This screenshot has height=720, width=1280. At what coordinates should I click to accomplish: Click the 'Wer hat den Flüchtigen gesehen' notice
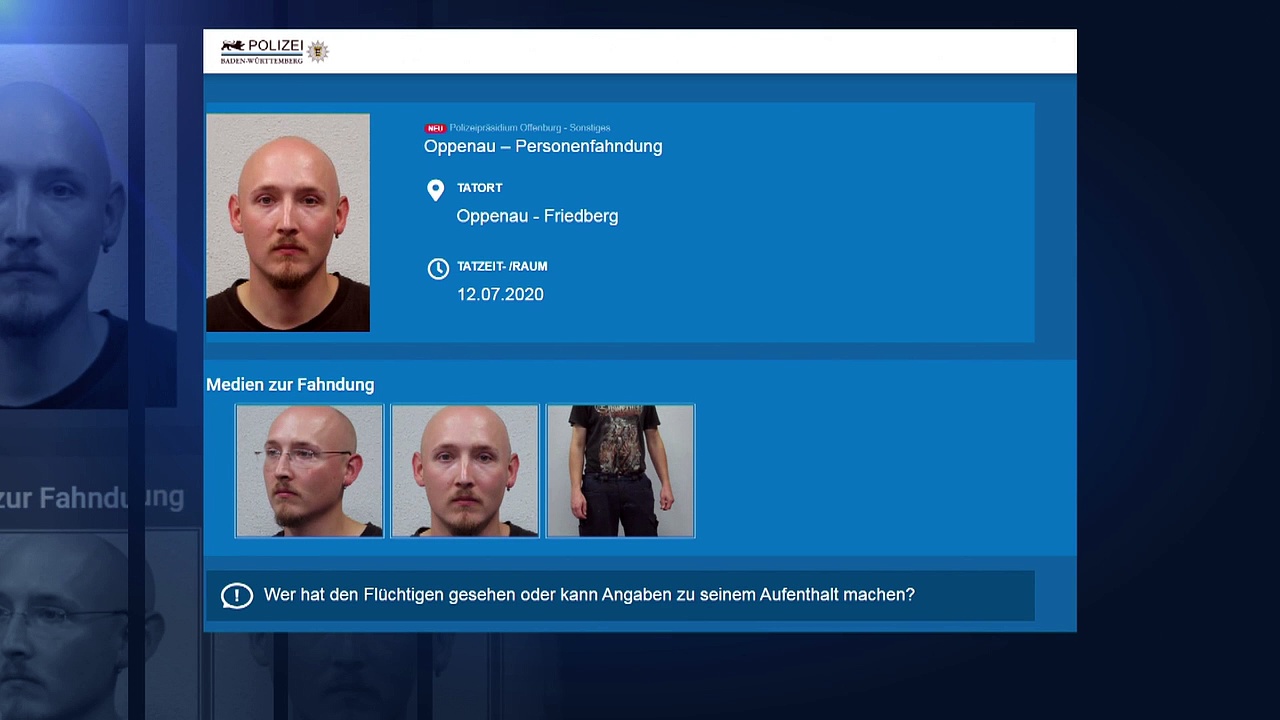589,595
